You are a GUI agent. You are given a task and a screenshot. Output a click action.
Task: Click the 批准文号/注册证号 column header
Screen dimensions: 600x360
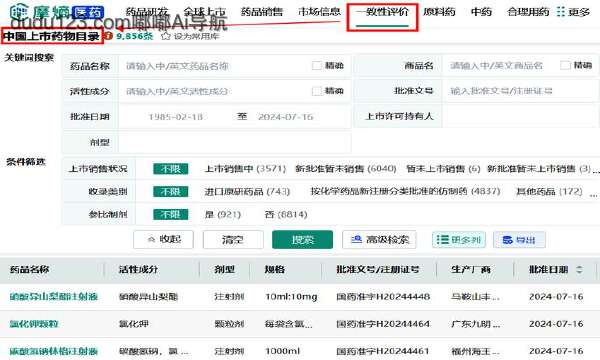[x=378, y=269]
